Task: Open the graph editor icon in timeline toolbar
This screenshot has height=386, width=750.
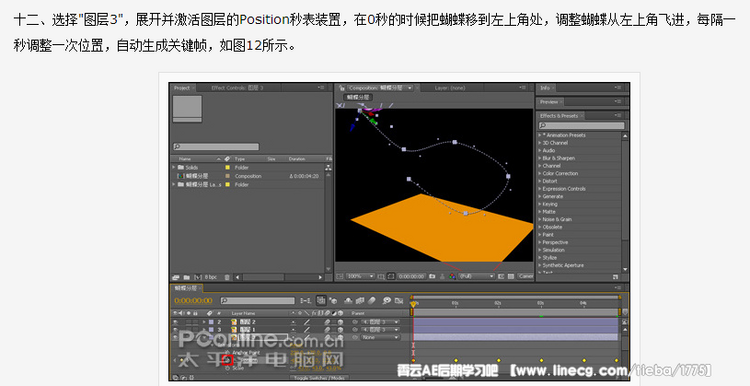Action: click(x=399, y=300)
